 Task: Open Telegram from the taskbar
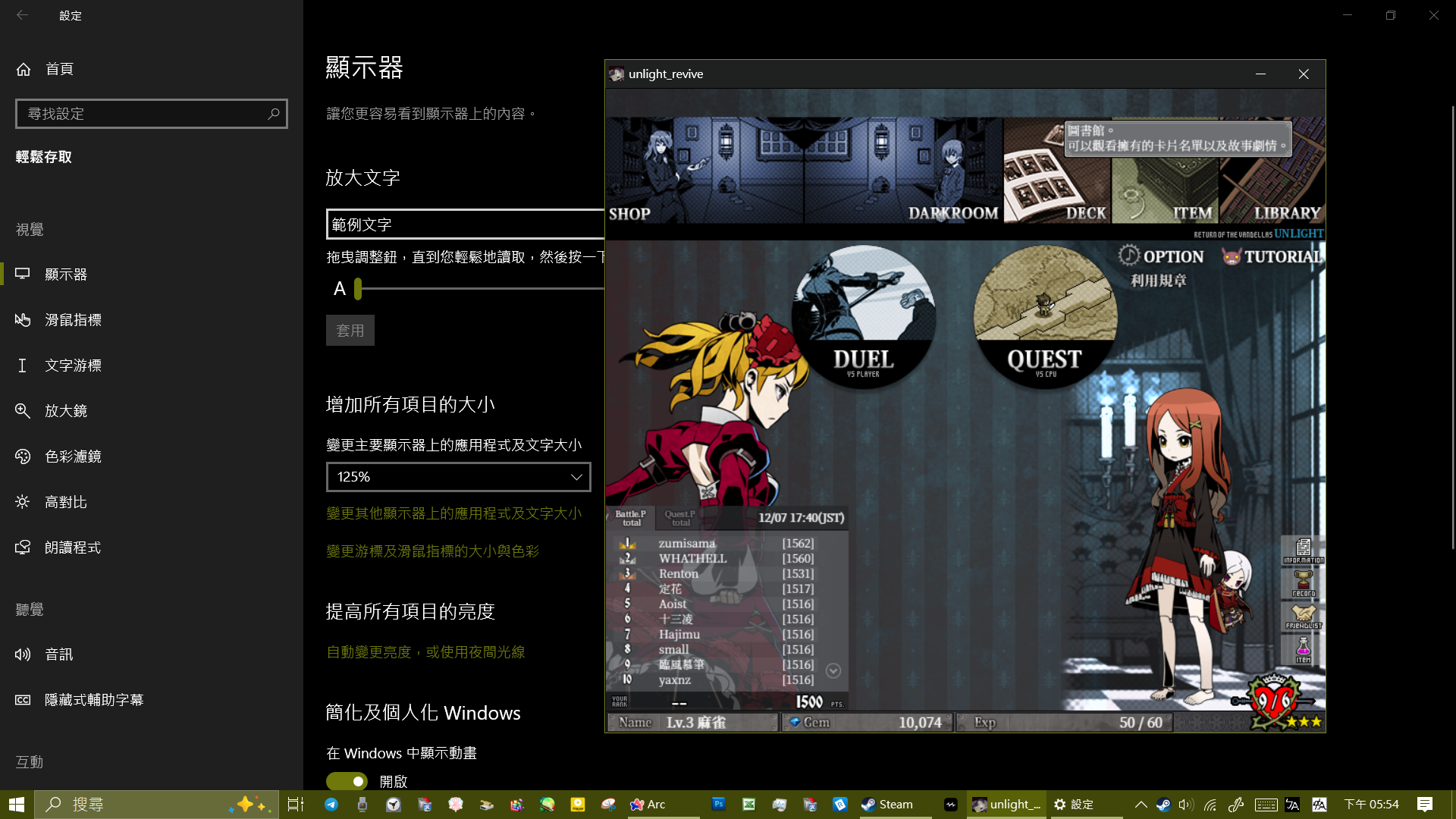331,805
